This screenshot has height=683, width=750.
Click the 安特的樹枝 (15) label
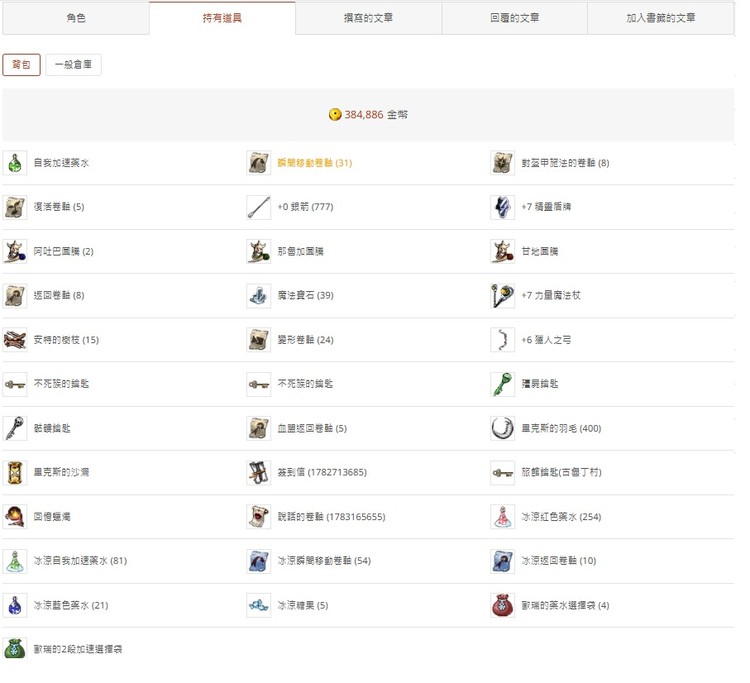tap(66, 340)
